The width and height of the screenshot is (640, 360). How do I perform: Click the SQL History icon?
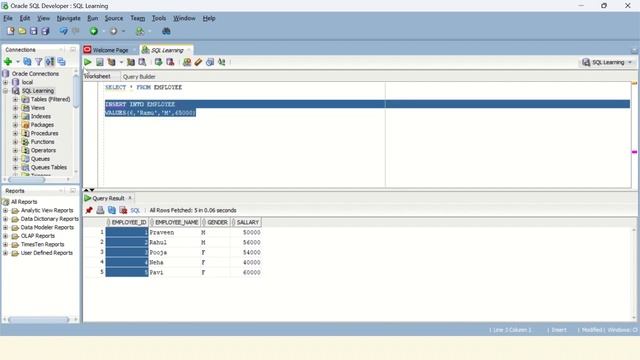pos(210,62)
